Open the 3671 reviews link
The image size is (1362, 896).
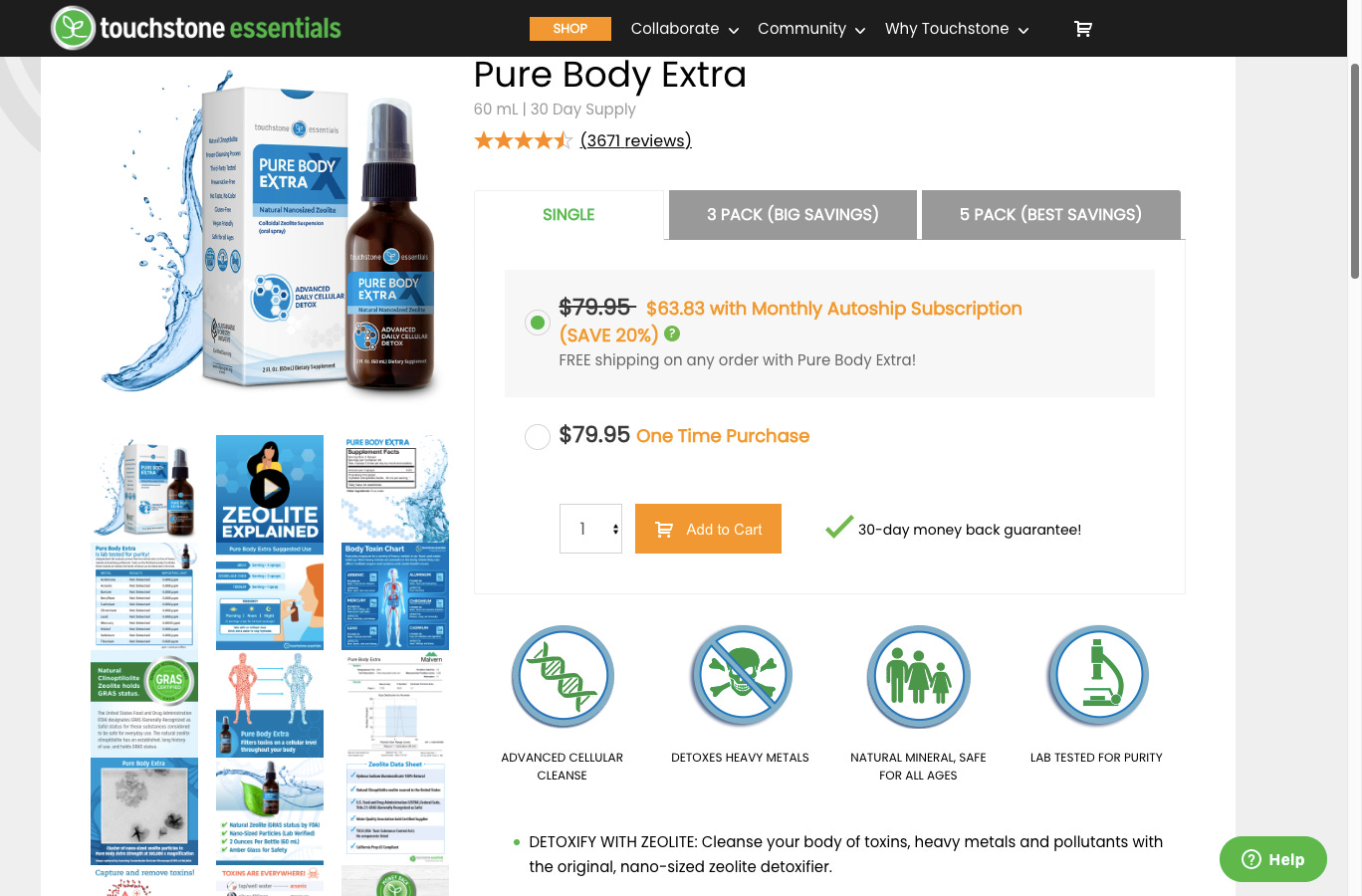(636, 140)
